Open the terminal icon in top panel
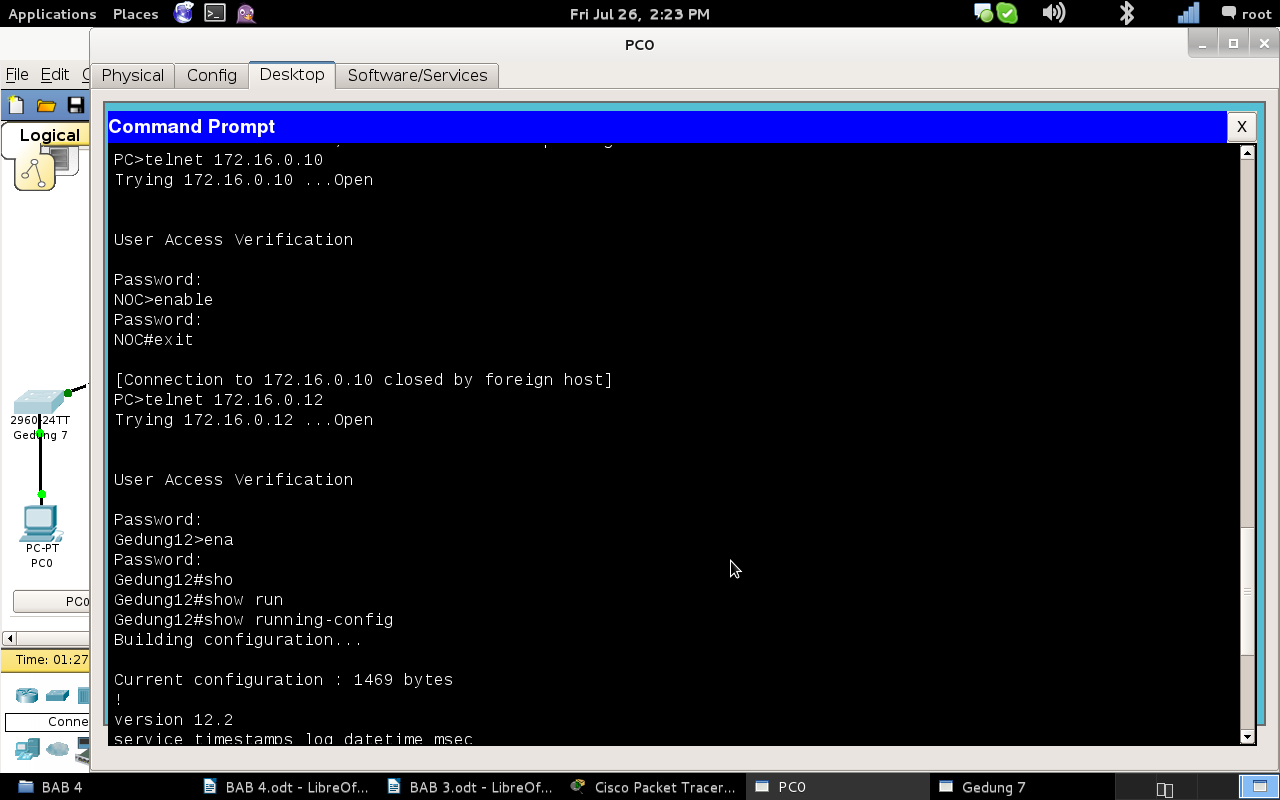 pyautogui.click(x=214, y=13)
